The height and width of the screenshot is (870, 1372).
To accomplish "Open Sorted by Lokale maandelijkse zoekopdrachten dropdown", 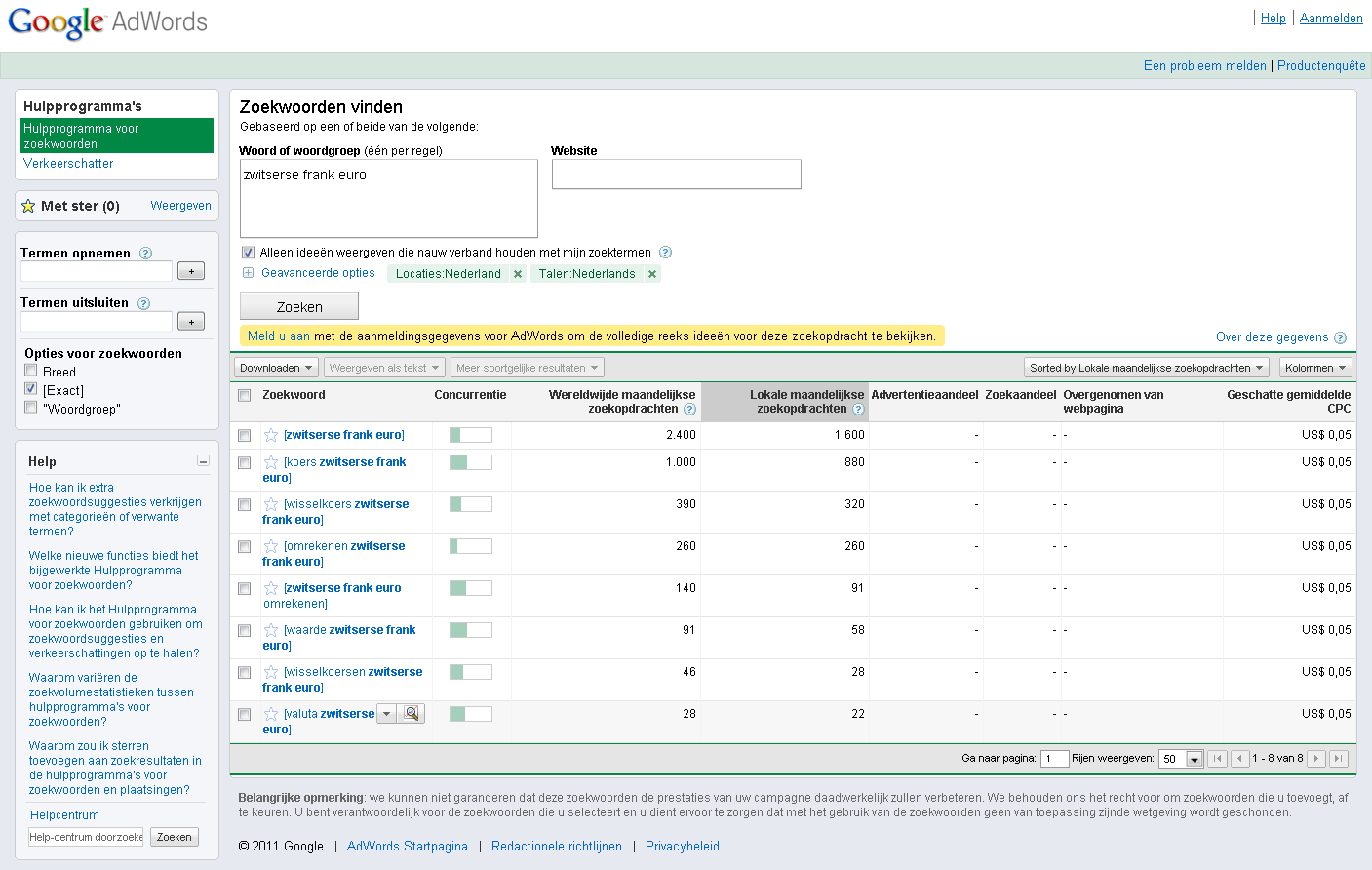I will tap(1147, 368).
